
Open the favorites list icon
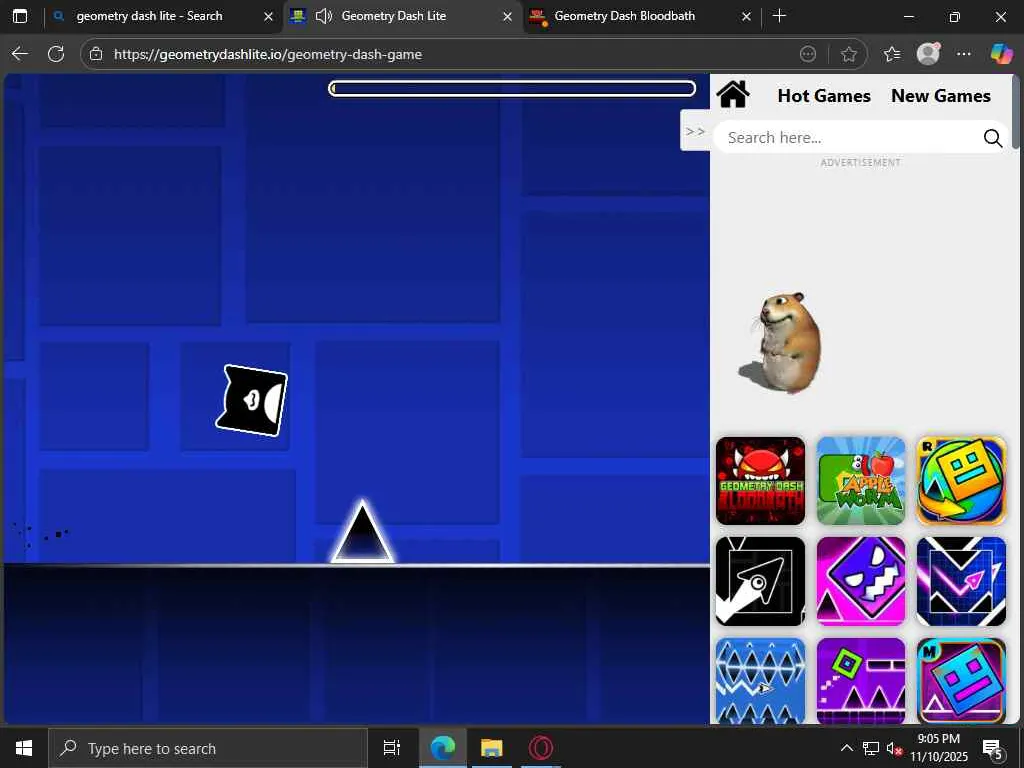pos(892,54)
